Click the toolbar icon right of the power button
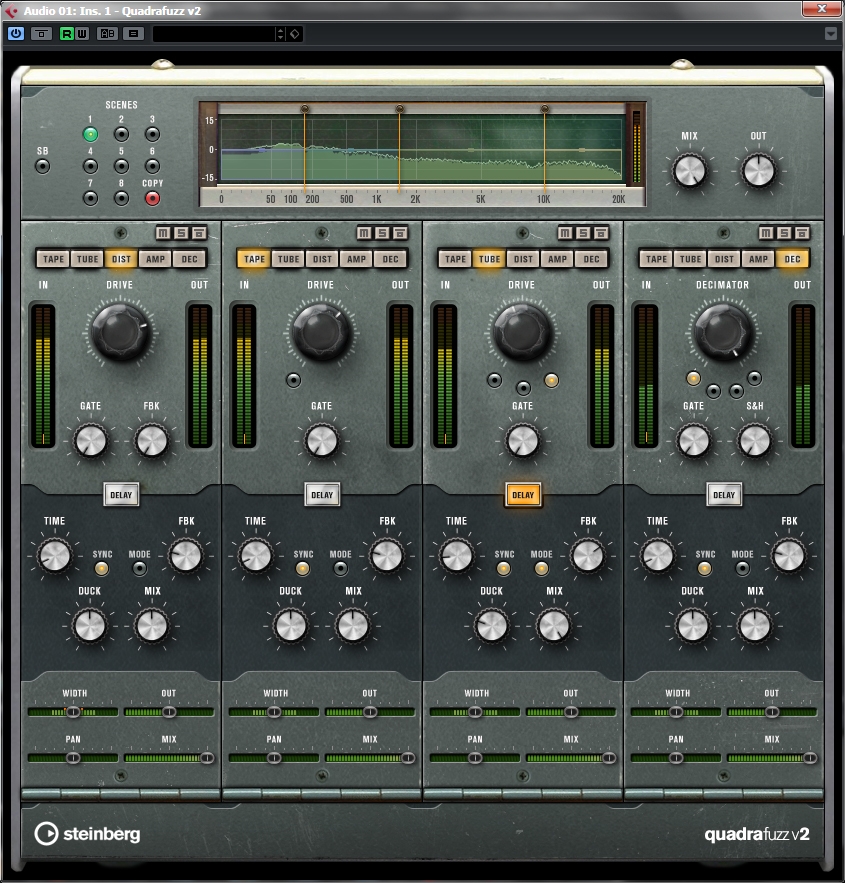Image resolution: width=845 pixels, height=883 pixels. [x=41, y=34]
